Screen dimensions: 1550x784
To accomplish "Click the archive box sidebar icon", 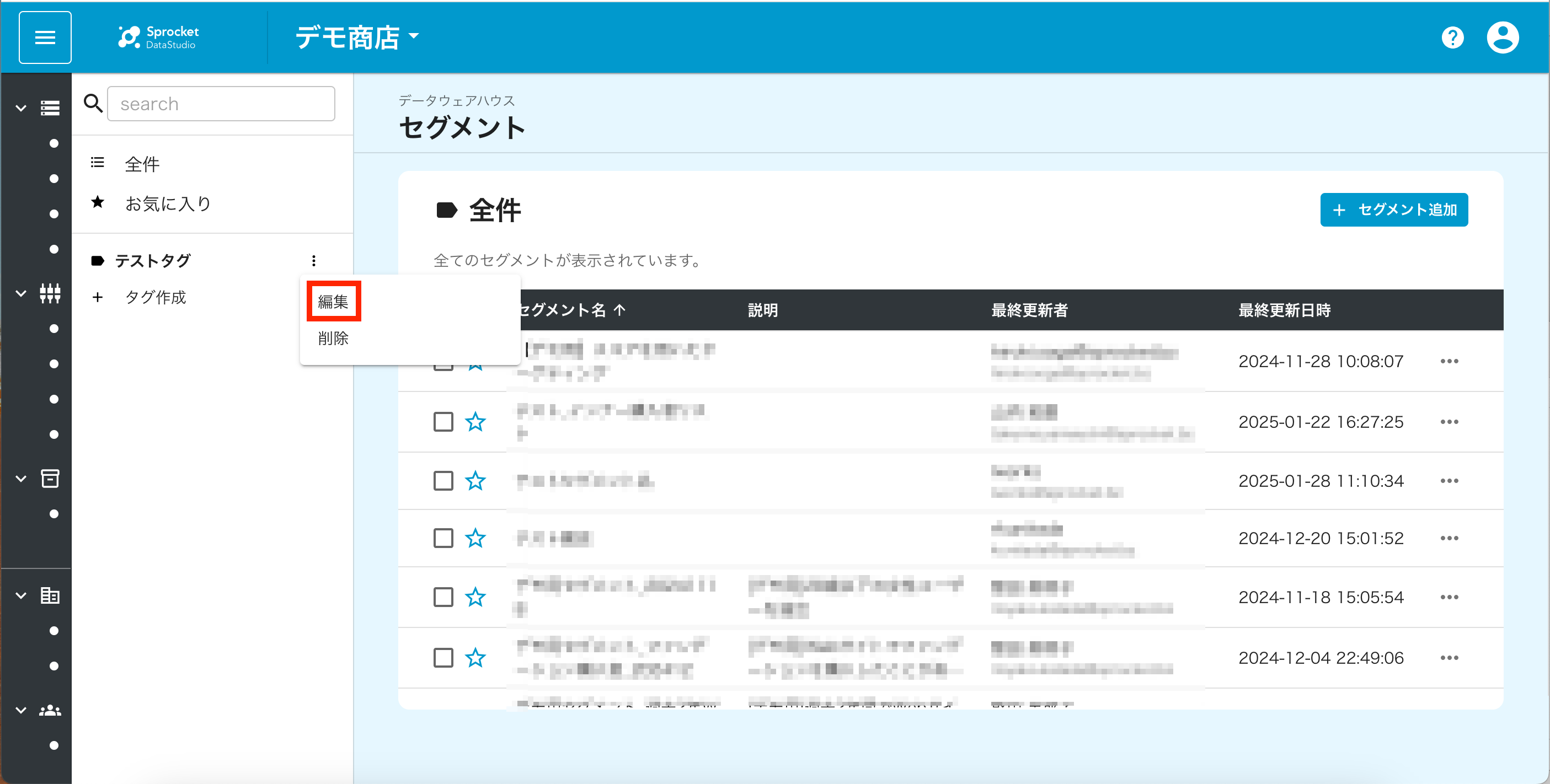I will tap(50, 479).
